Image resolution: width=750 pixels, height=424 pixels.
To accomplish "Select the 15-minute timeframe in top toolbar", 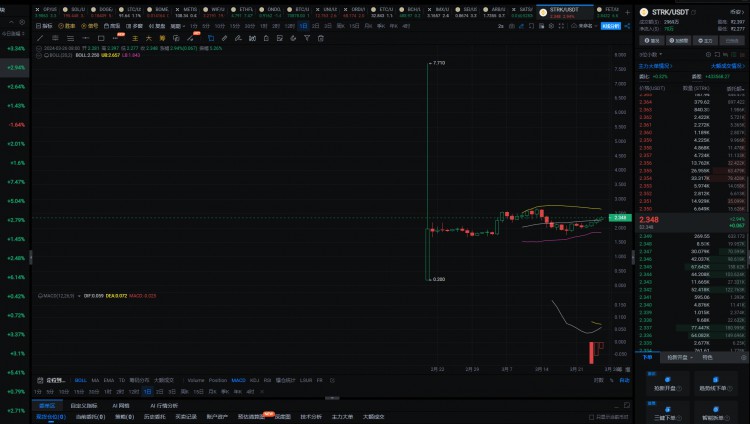I will click(x=235, y=26).
